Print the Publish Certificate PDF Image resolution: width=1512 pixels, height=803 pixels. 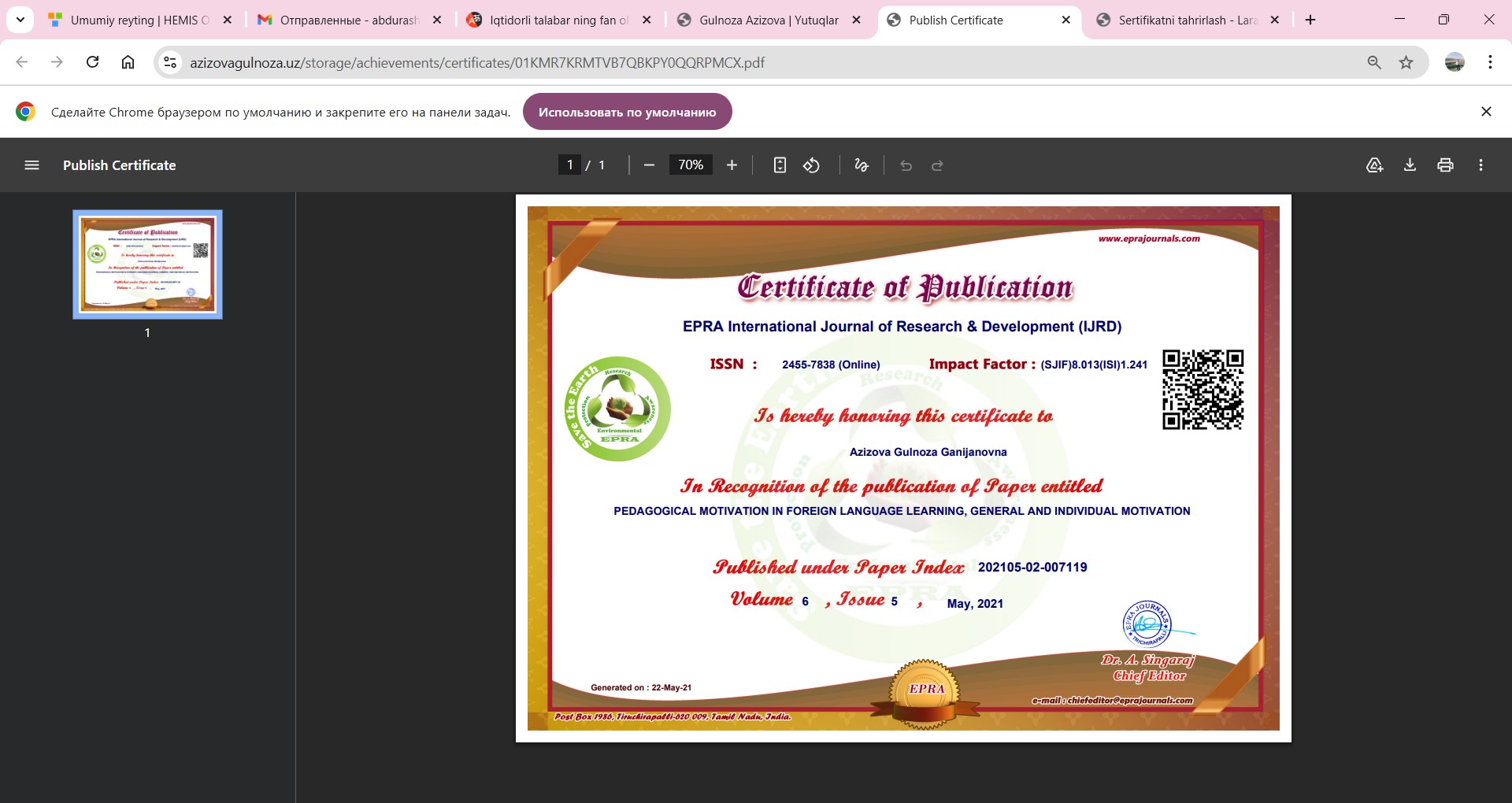[1445, 165]
